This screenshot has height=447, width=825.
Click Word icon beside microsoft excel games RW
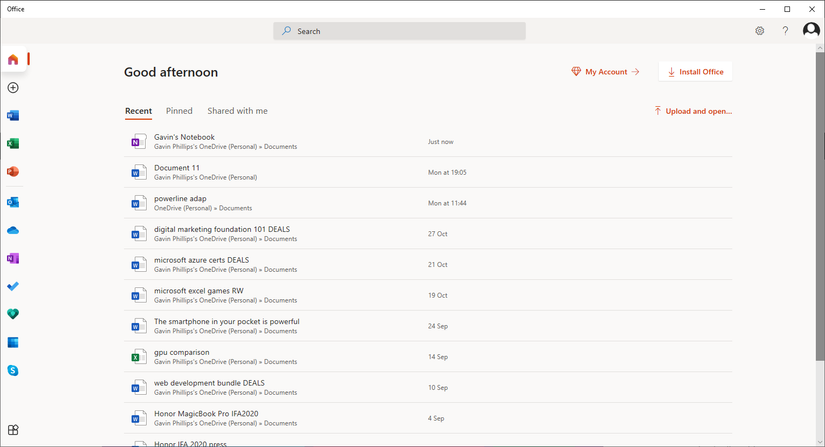point(138,295)
